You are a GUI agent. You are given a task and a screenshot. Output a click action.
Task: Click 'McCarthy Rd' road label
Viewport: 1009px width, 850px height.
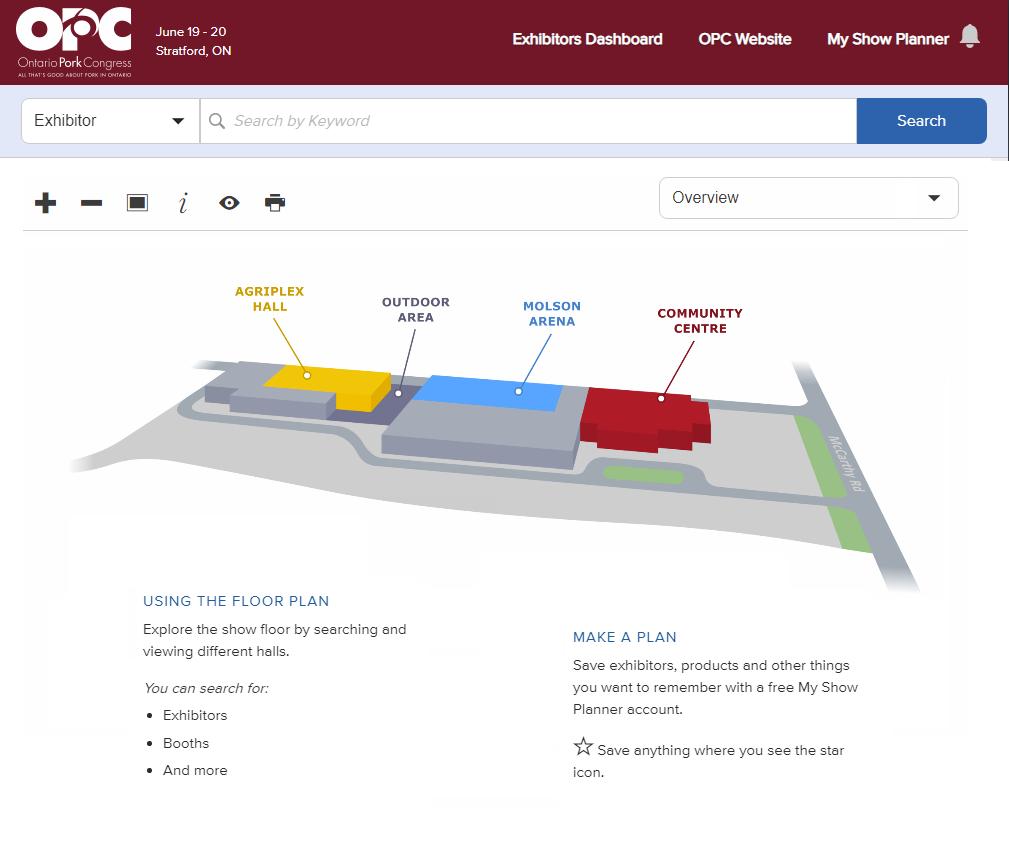(x=844, y=464)
